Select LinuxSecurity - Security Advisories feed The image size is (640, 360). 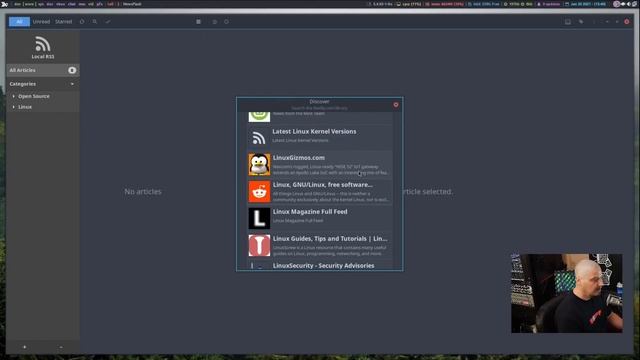click(x=320, y=265)
